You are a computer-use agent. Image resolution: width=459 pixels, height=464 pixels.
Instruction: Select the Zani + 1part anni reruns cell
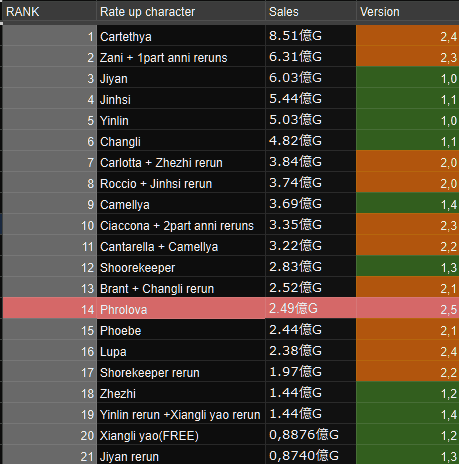pos(181,57)
